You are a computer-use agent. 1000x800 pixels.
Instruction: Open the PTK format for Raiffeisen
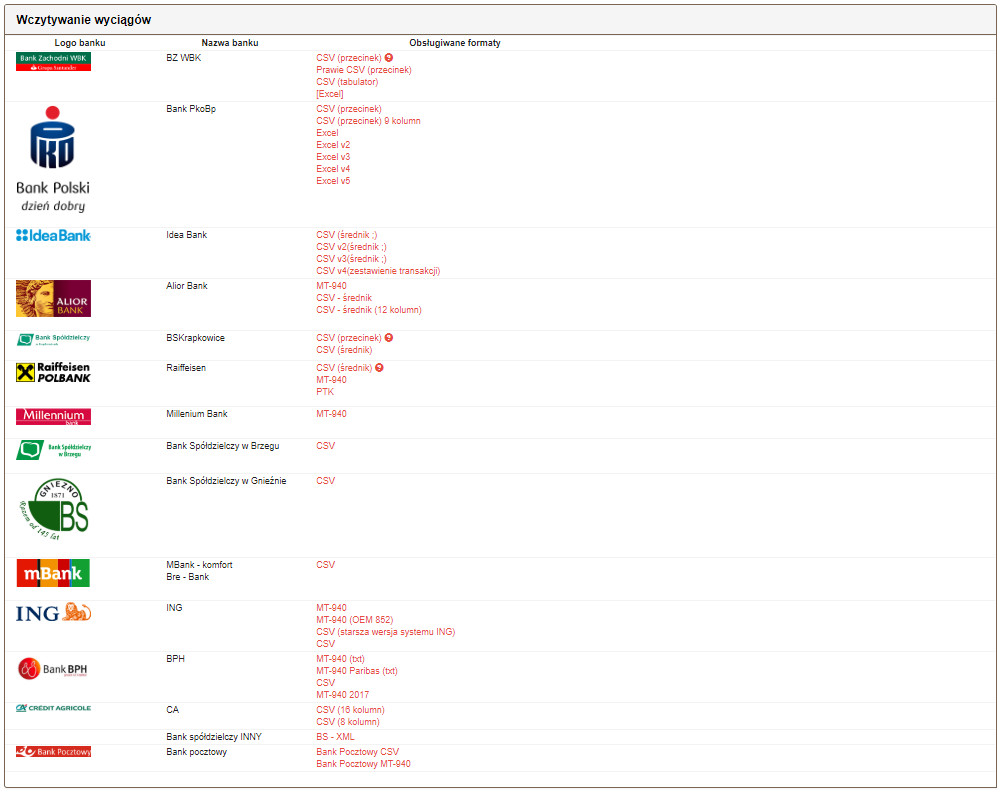click(x=325, y=392)
